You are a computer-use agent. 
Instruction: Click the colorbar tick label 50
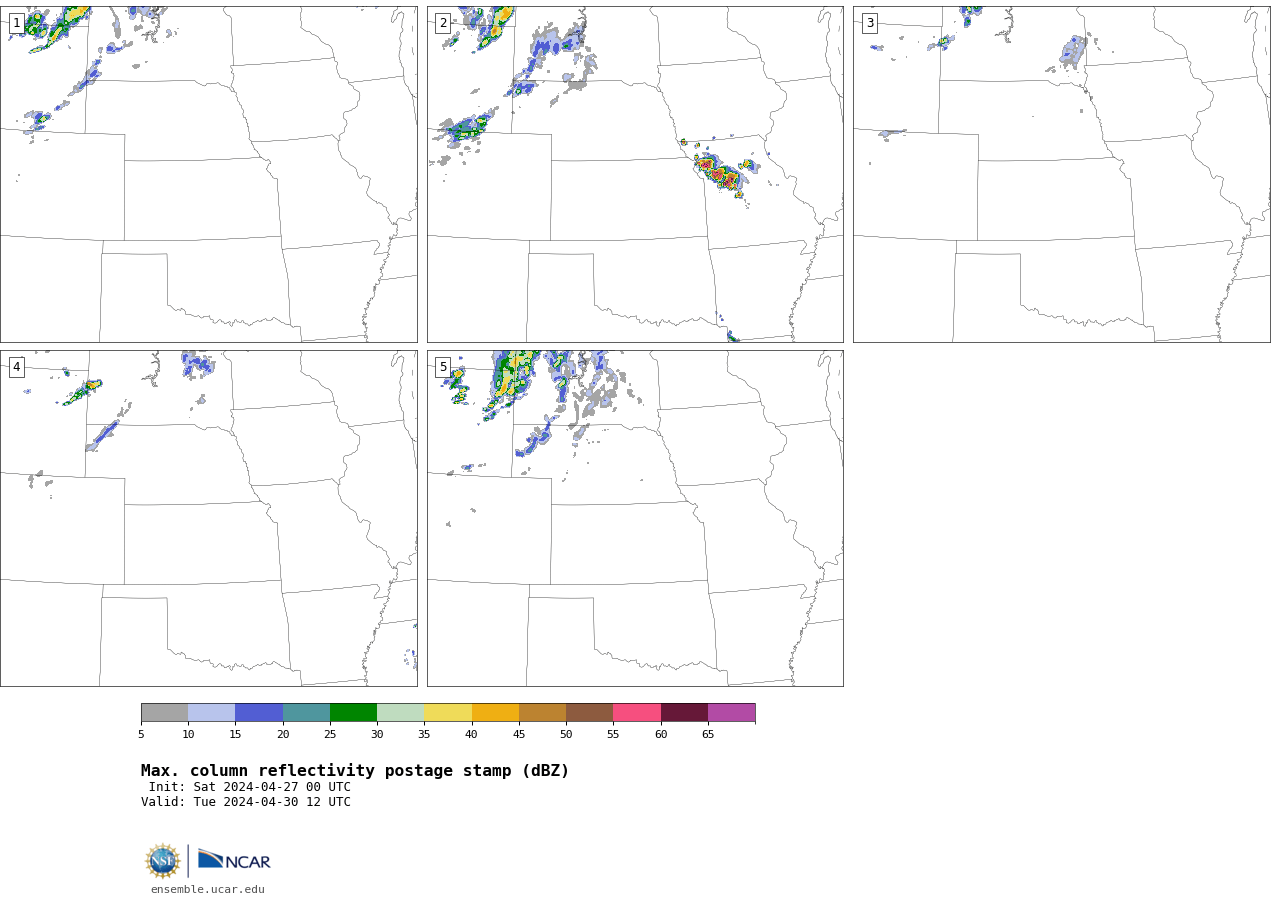point(566,734)
